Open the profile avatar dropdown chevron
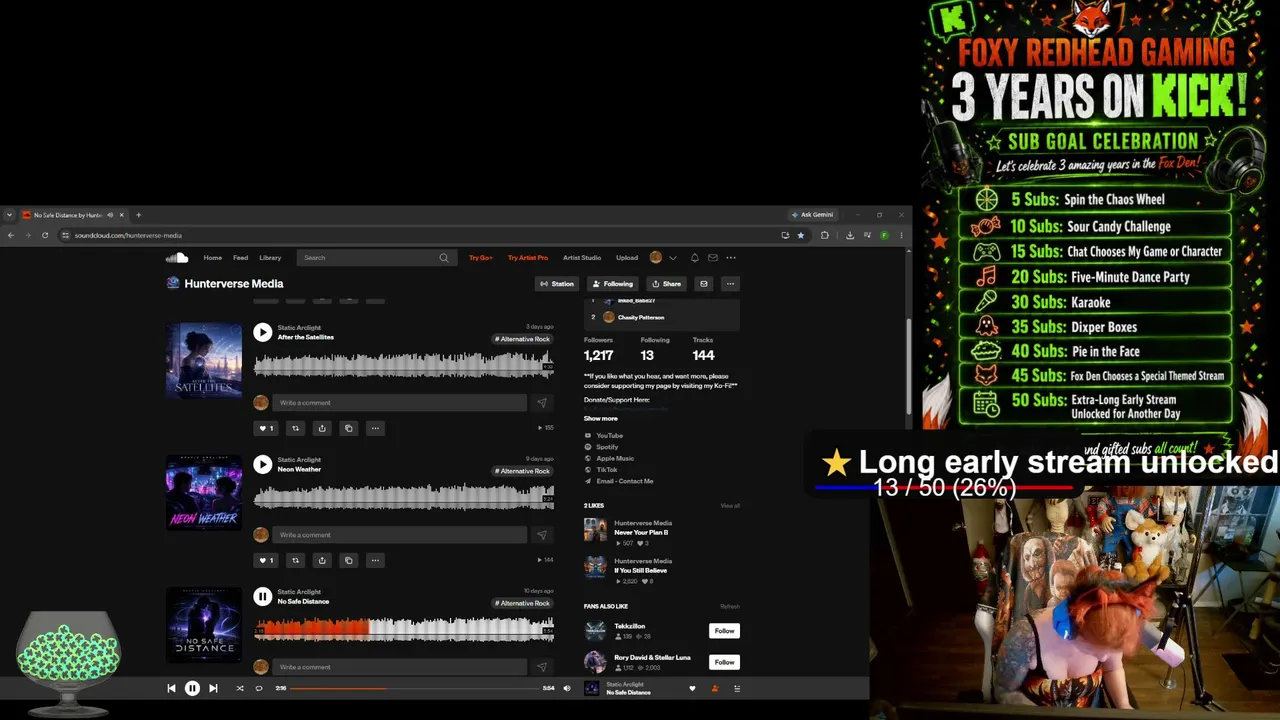 point(673,258)
